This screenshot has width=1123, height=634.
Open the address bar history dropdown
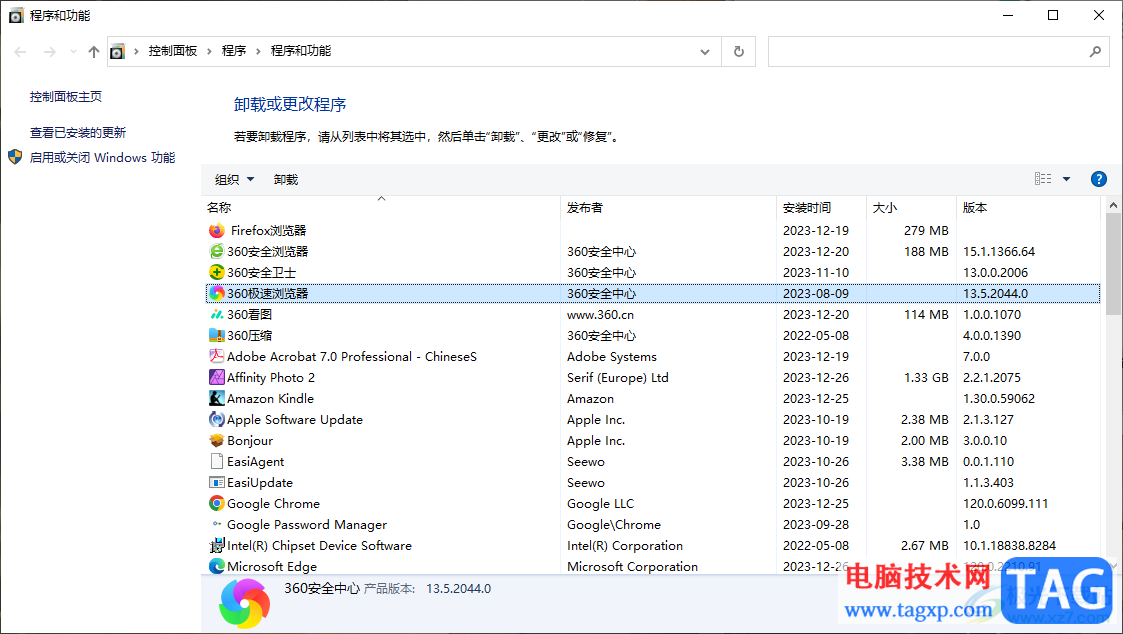point(705,52)
